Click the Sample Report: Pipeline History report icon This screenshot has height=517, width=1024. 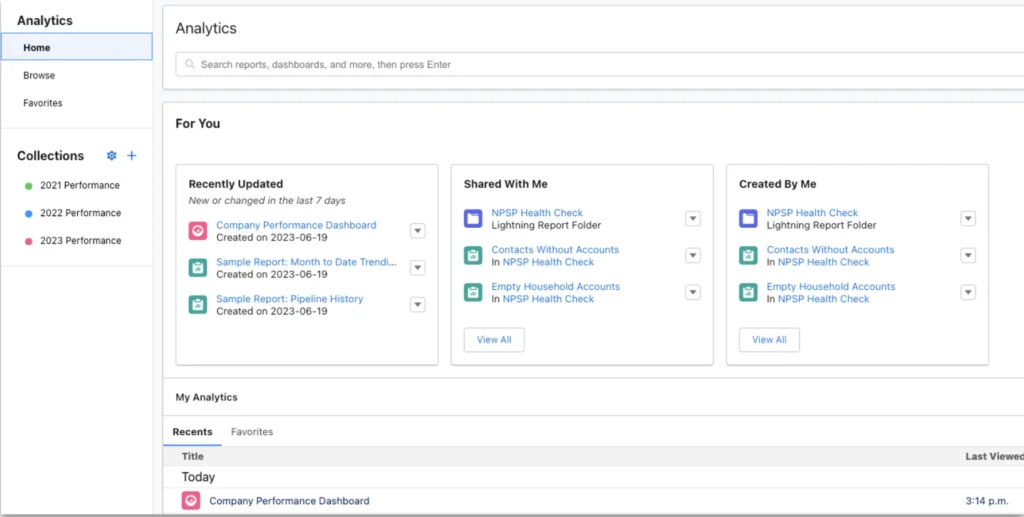pos(198,305)
